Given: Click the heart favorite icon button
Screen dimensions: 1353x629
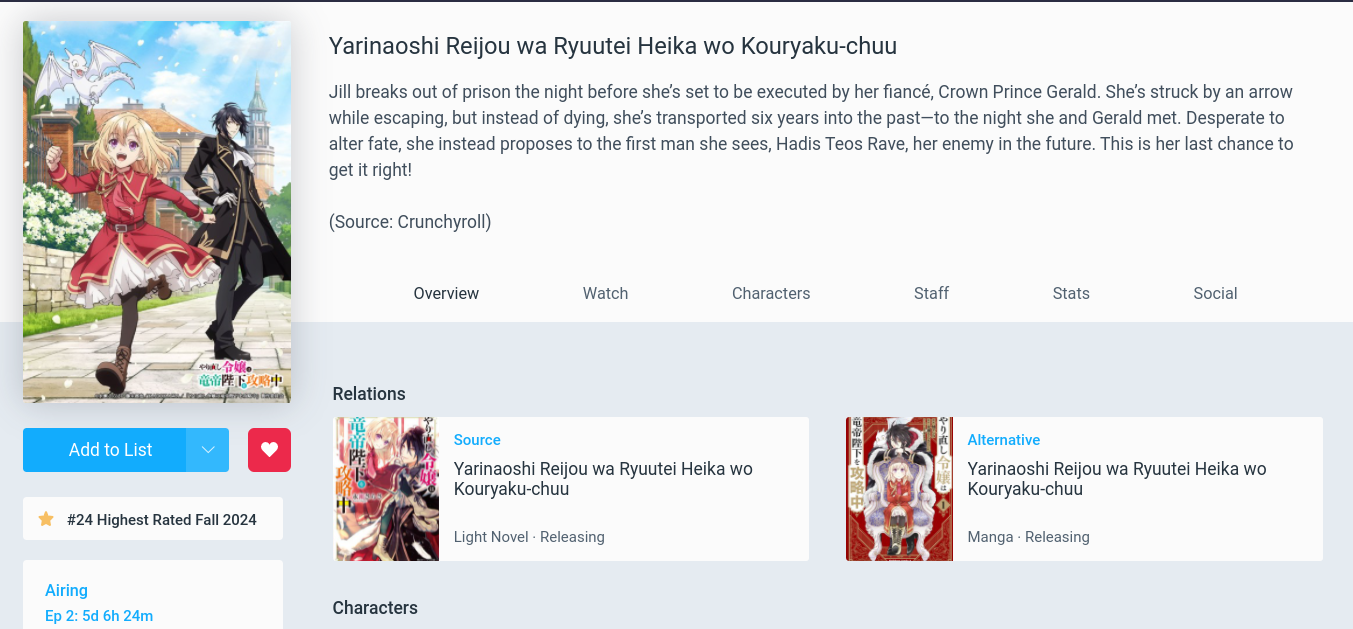Looking at the screenshot, I should (269, 450).
